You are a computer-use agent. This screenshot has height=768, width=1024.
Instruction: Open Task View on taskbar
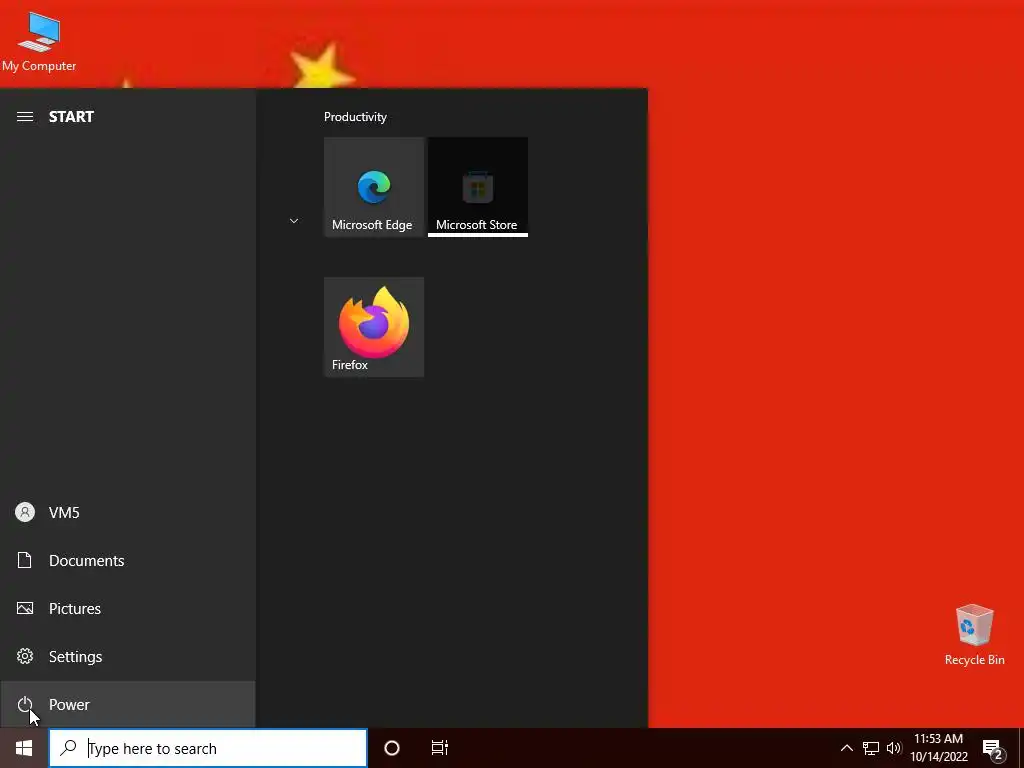click(440, 748)
